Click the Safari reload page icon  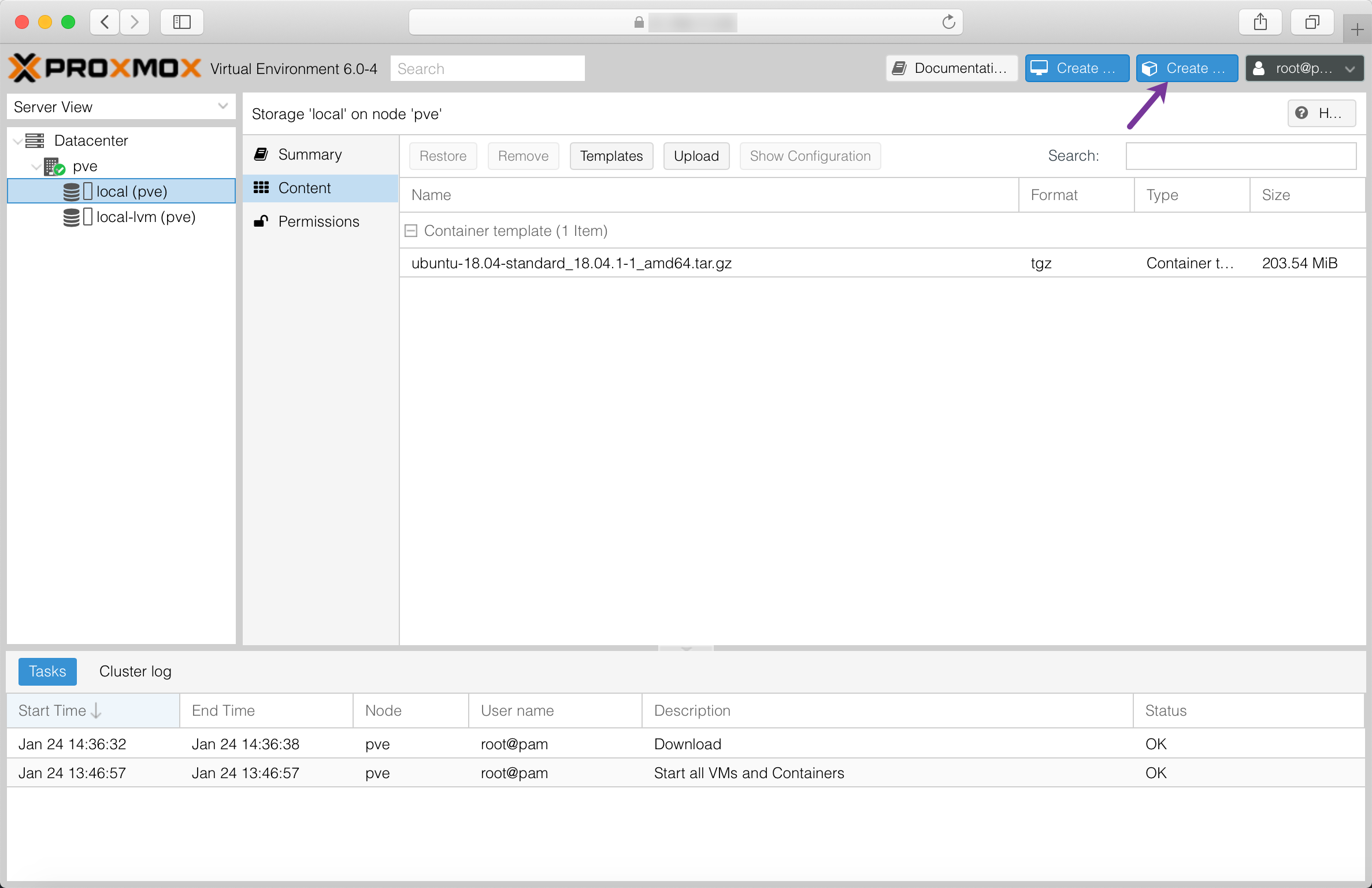click(948, 22)
